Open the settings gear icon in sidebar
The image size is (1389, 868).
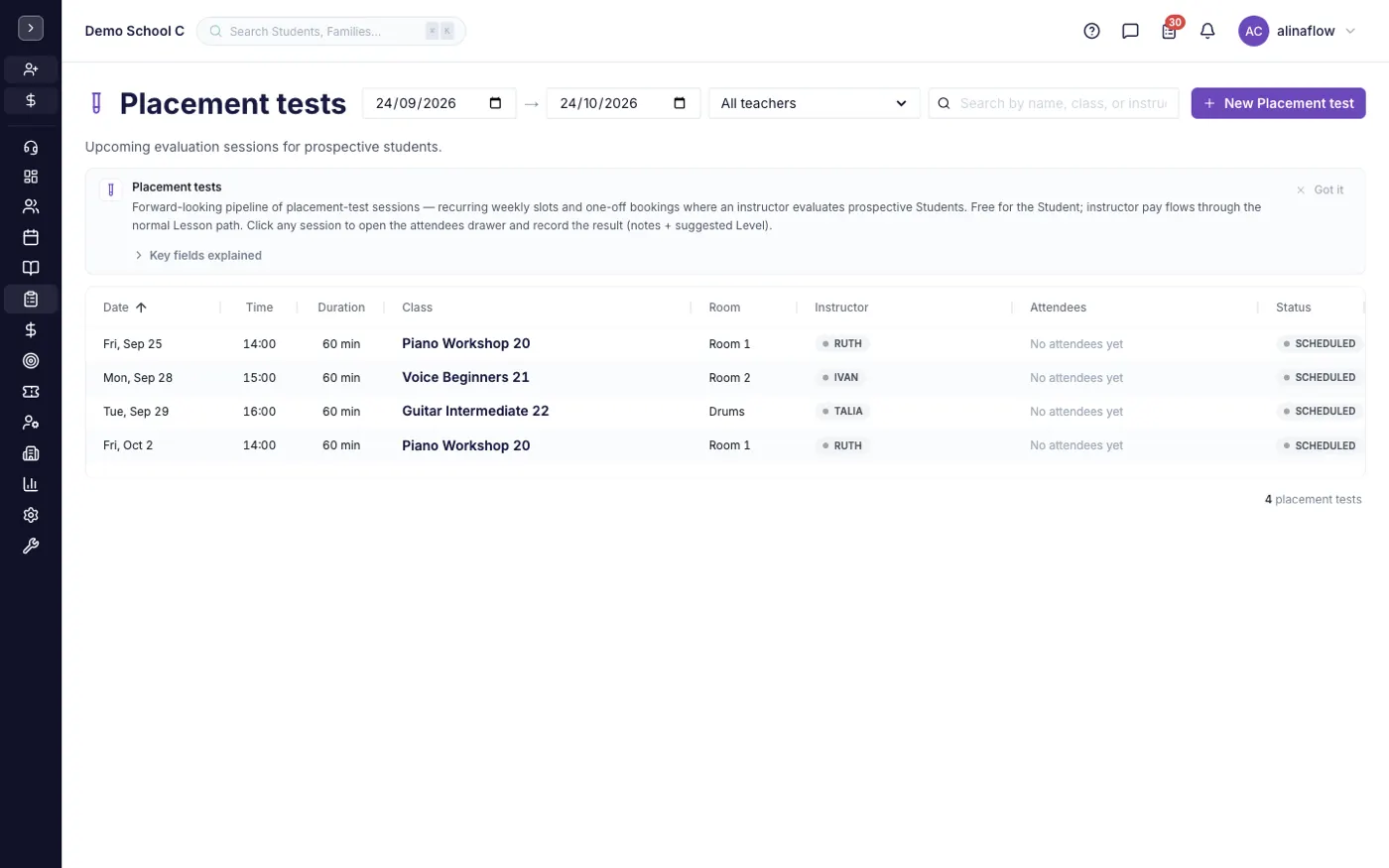coord(31,515)
